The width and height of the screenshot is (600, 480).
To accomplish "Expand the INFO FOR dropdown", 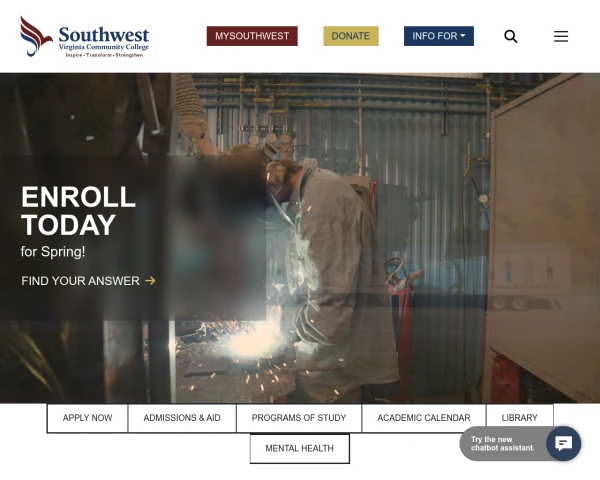I will coord(439,36).
